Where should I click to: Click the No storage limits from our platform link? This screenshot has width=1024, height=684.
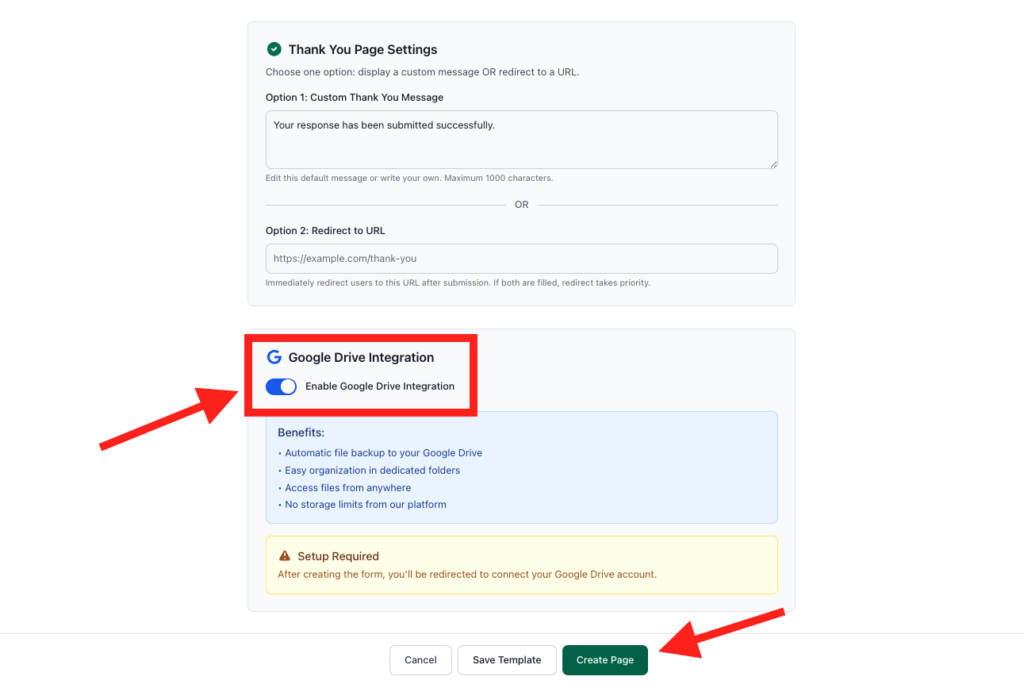pyautogui.click(x=366, y=505)
